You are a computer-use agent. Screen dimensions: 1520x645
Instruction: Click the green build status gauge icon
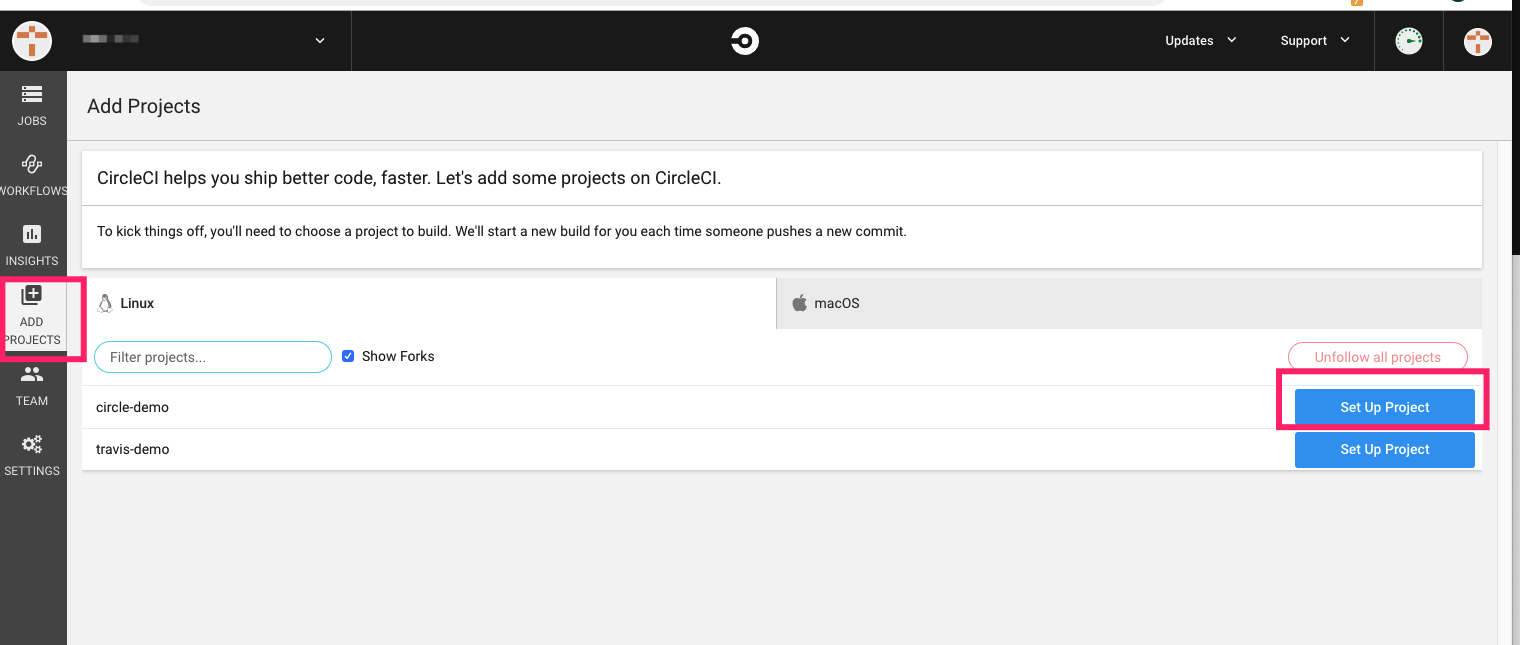click(1409, 41)
